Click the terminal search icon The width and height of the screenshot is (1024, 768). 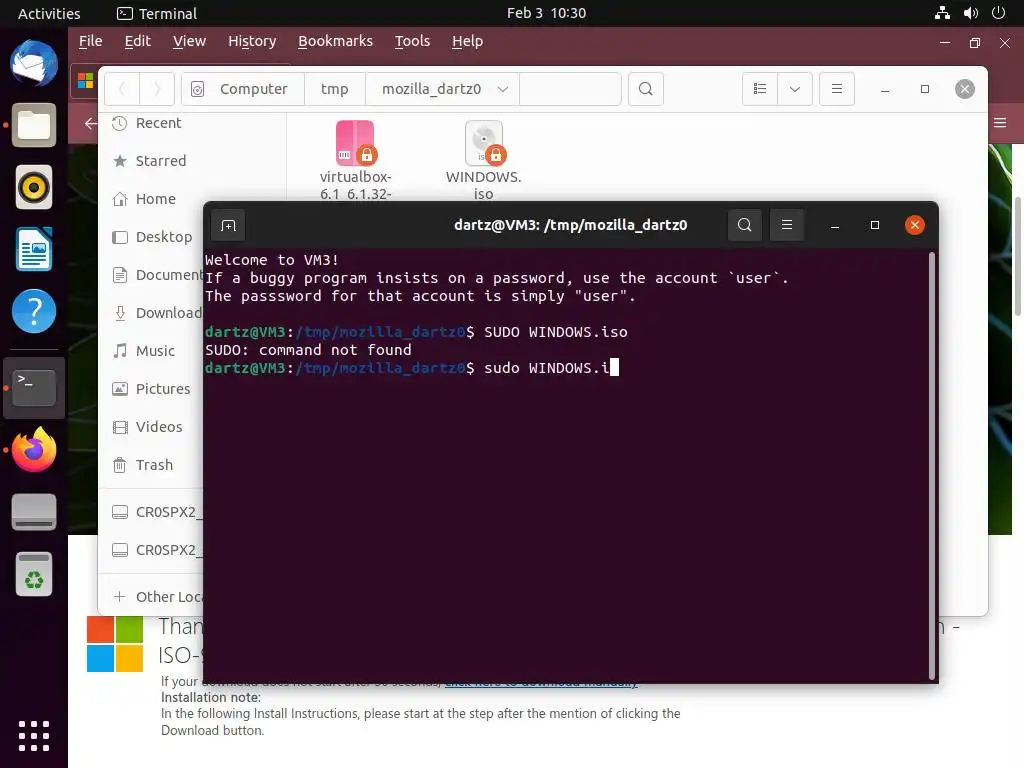[744, 225]
